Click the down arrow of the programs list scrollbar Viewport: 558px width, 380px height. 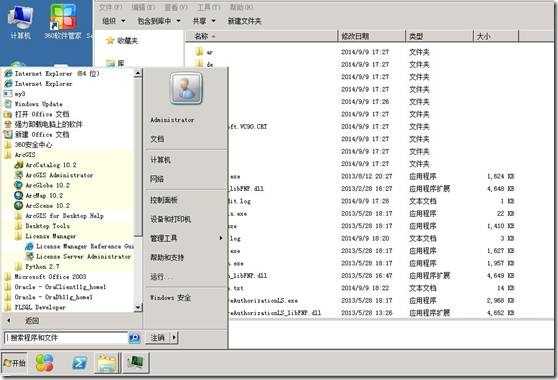click(138, 308)
